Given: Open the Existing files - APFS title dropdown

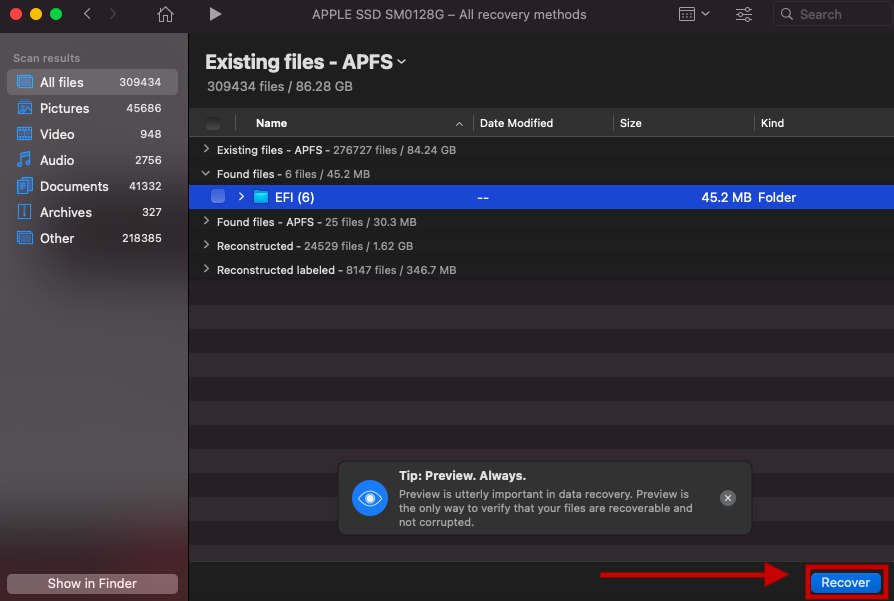Looking at the screenshot, I should pyautogui.click(x=402, y=62).
